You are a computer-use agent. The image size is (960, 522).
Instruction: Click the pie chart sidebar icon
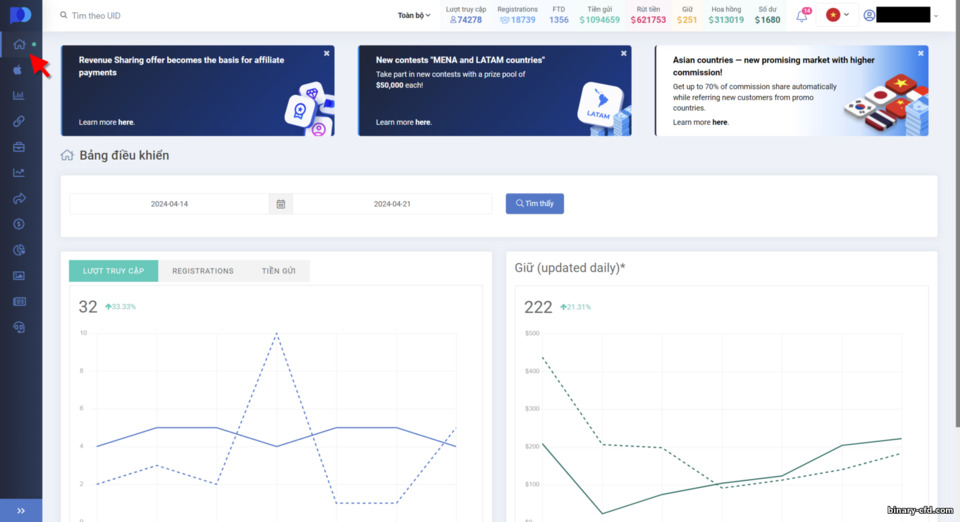click(19, 250)
